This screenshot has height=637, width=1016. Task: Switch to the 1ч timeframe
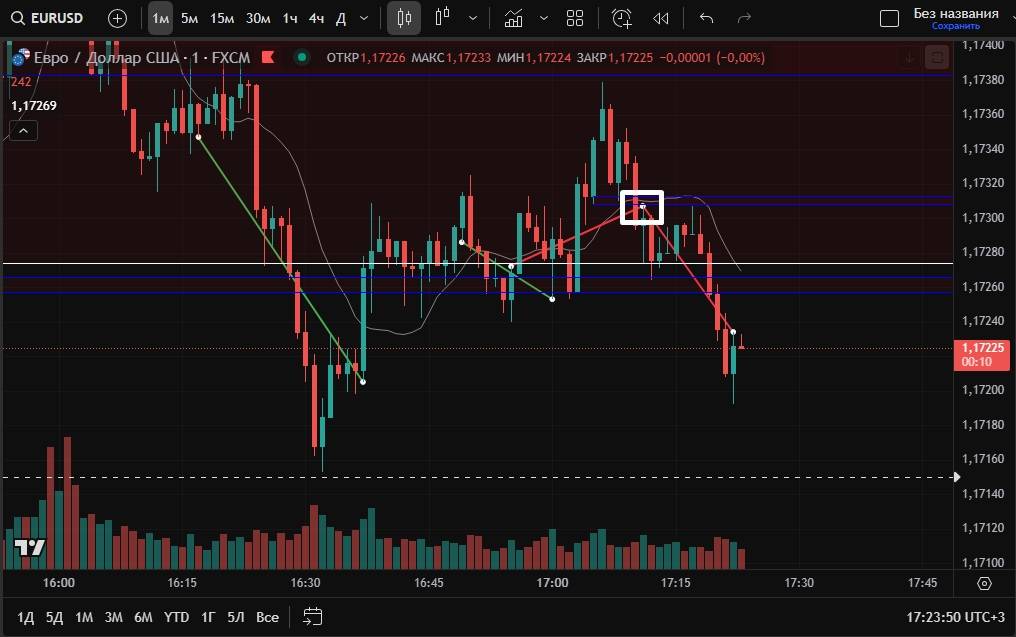click(290, 18)
